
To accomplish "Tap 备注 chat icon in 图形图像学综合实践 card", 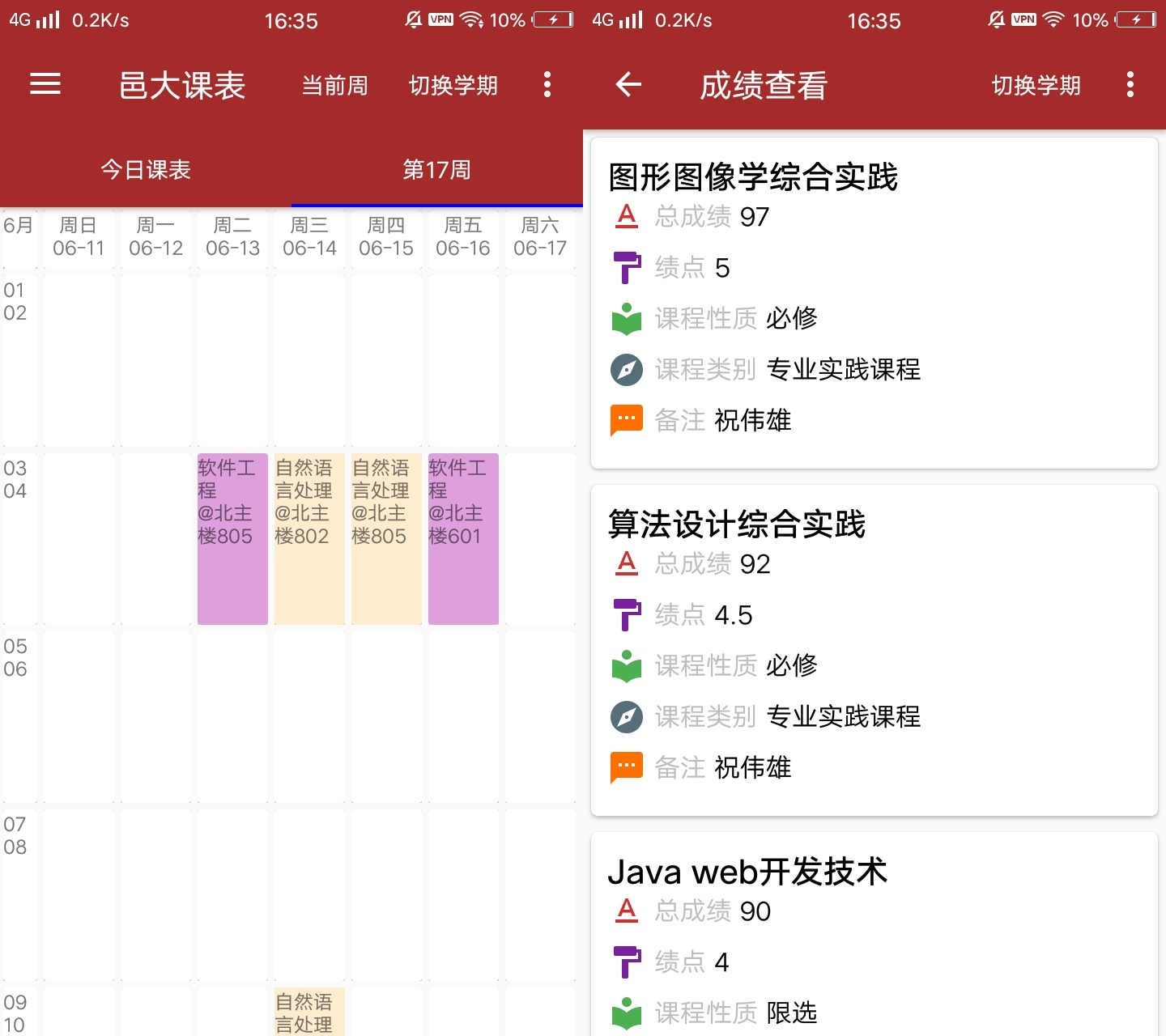I will tap(626, 420).
